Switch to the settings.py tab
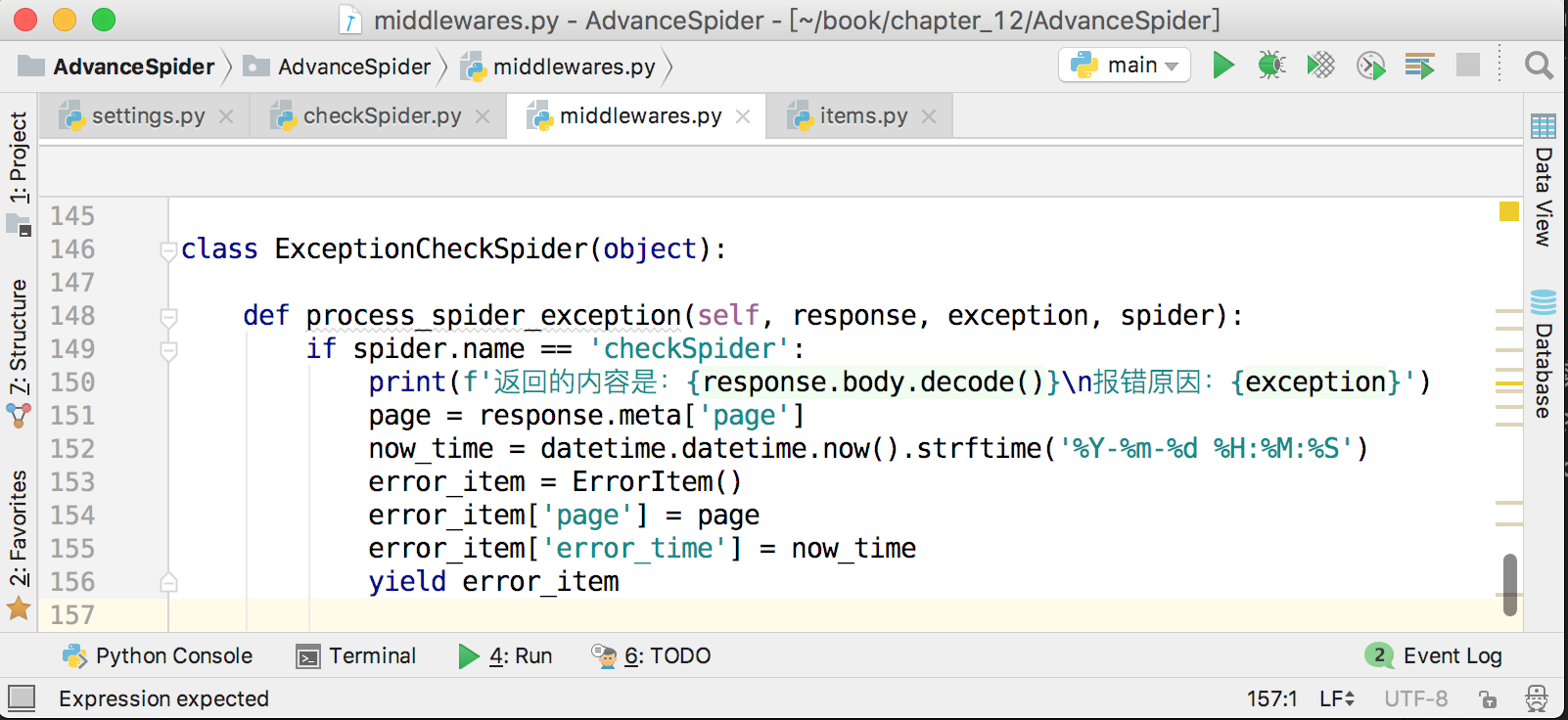Image resolution: width=1568 pixels, height=720 pixels. coord(147,116)
